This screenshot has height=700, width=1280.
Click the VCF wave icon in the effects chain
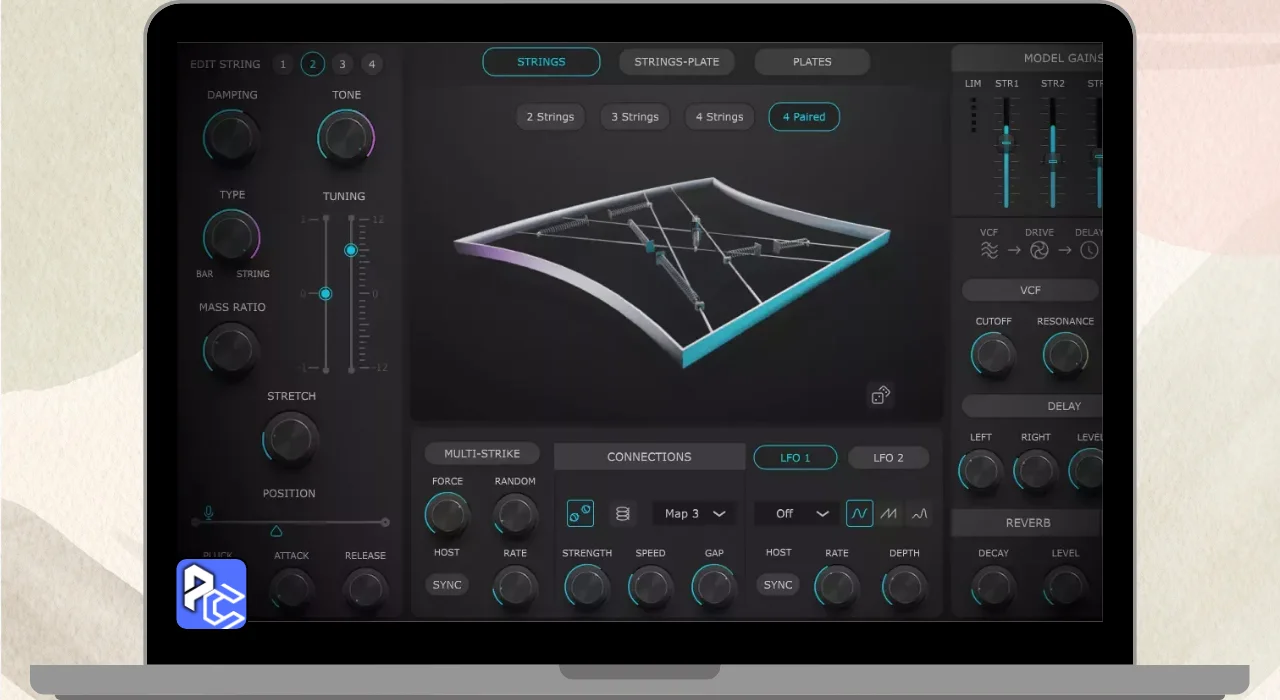(x=988, y=250)
